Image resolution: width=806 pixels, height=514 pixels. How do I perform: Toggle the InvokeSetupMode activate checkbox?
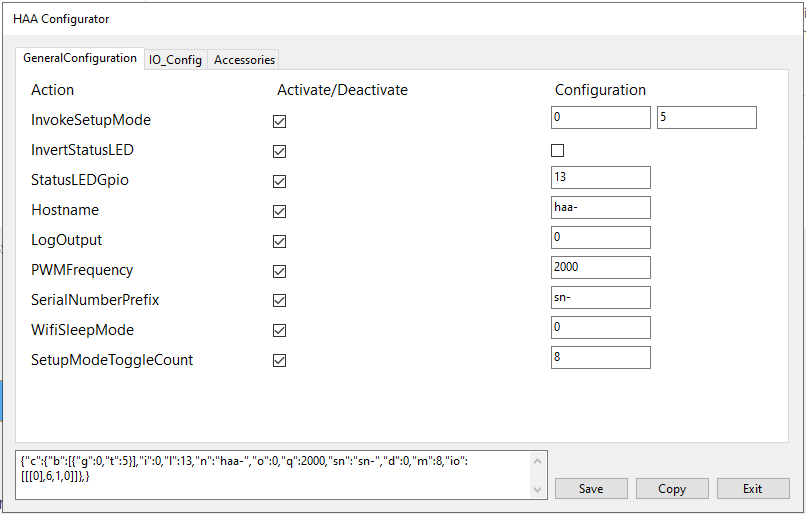pos(280,121)
